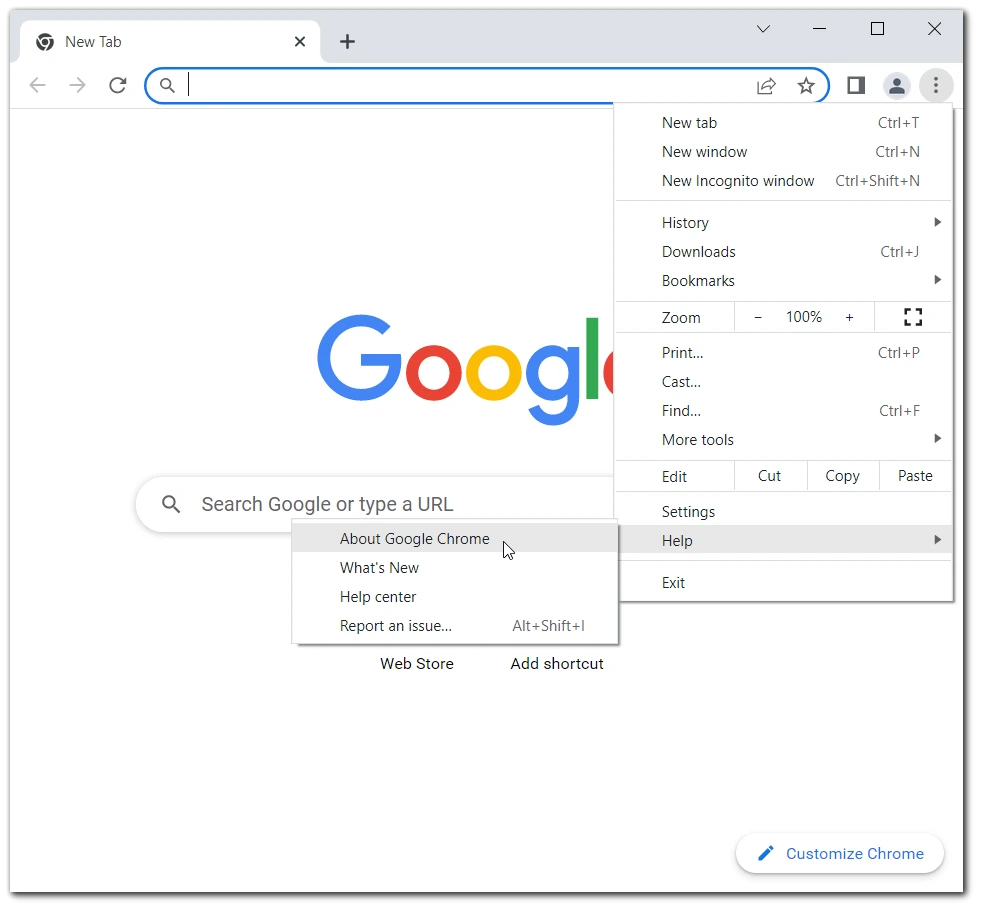
Task: Click Paste in the Edit row
Action: 915,476
